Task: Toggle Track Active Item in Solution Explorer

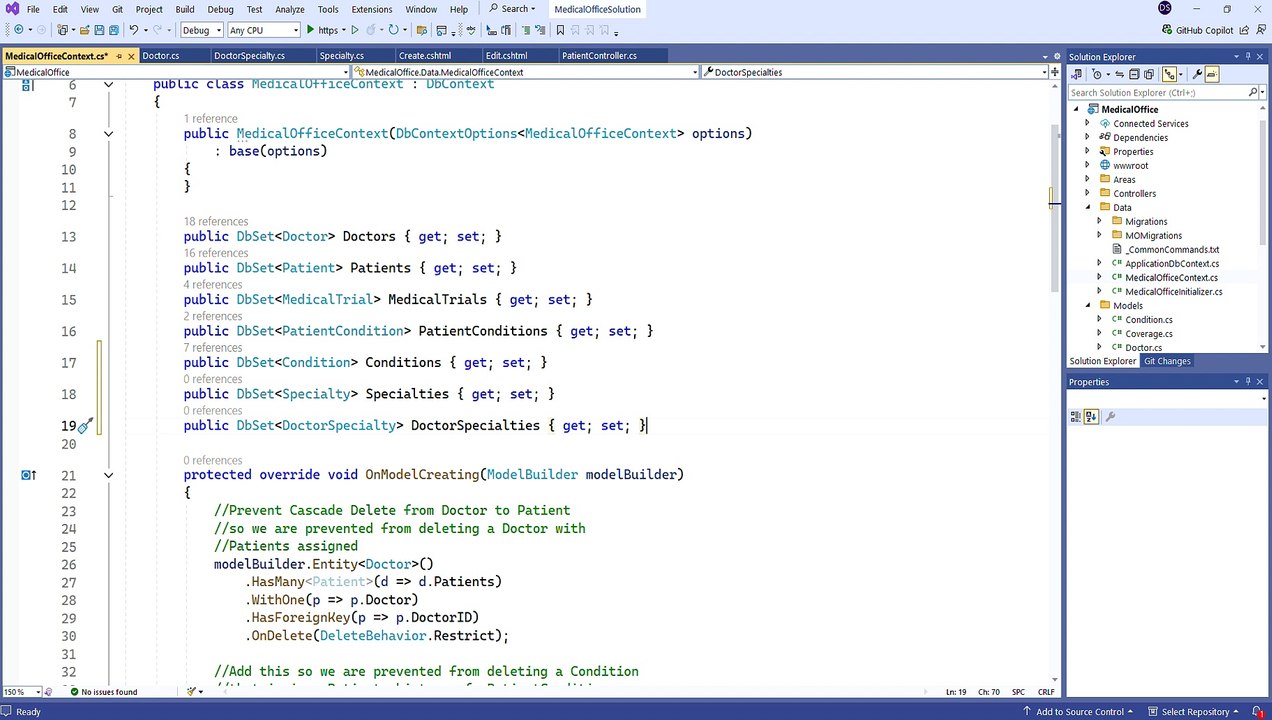Action: coord(1169,74)
